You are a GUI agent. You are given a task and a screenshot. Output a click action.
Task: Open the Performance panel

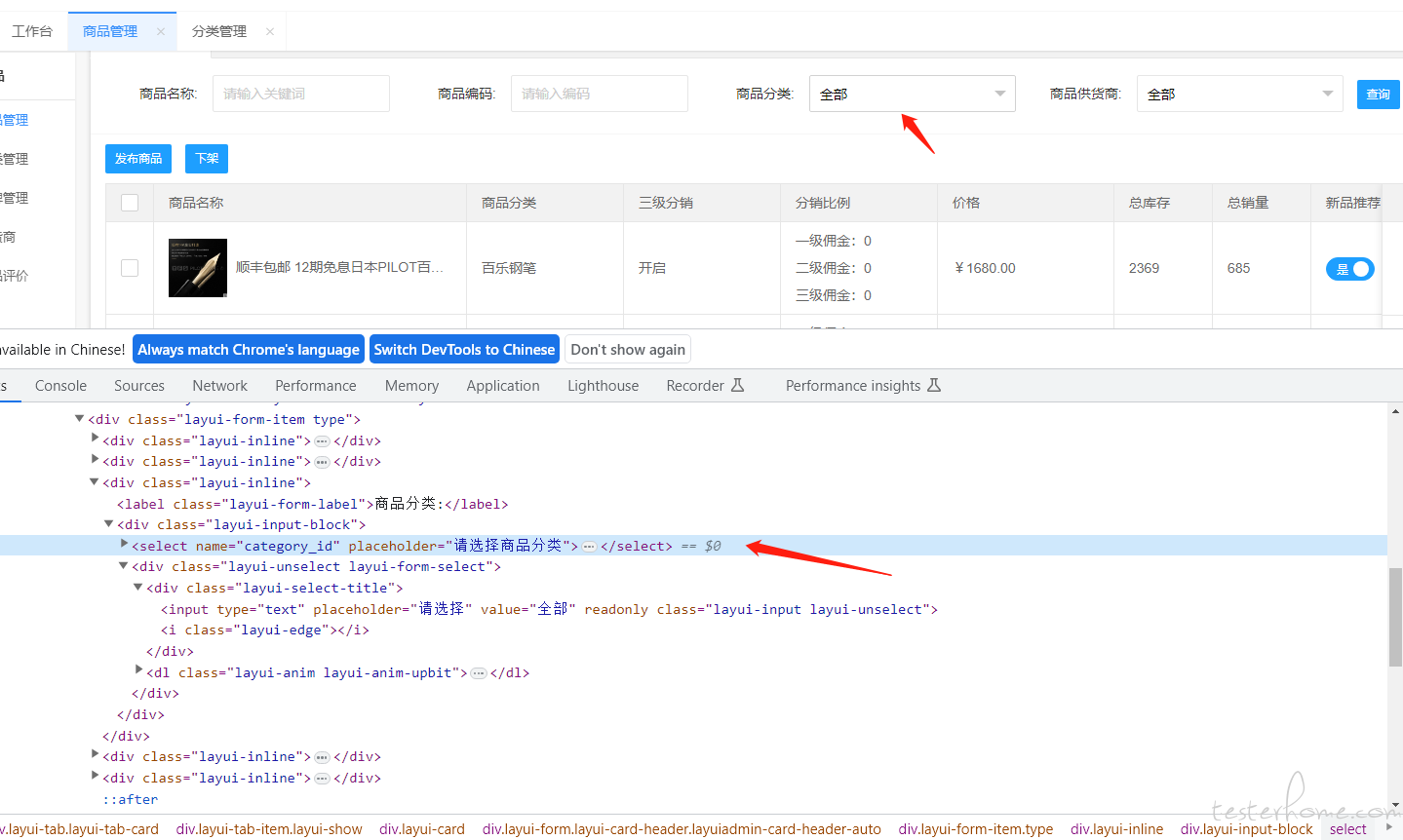316,386
